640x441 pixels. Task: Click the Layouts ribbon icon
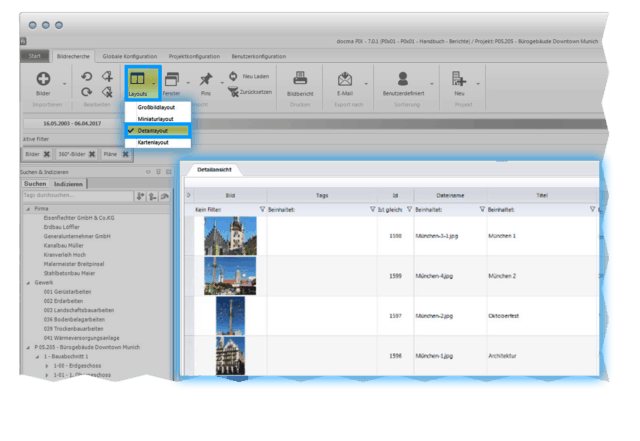pos(137,78)
